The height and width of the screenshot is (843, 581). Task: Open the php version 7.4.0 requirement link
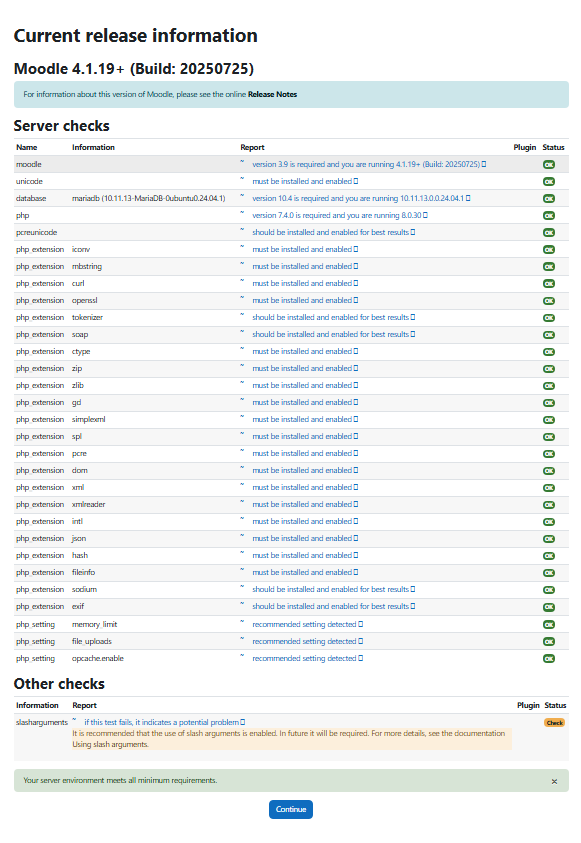pos(340,216)
